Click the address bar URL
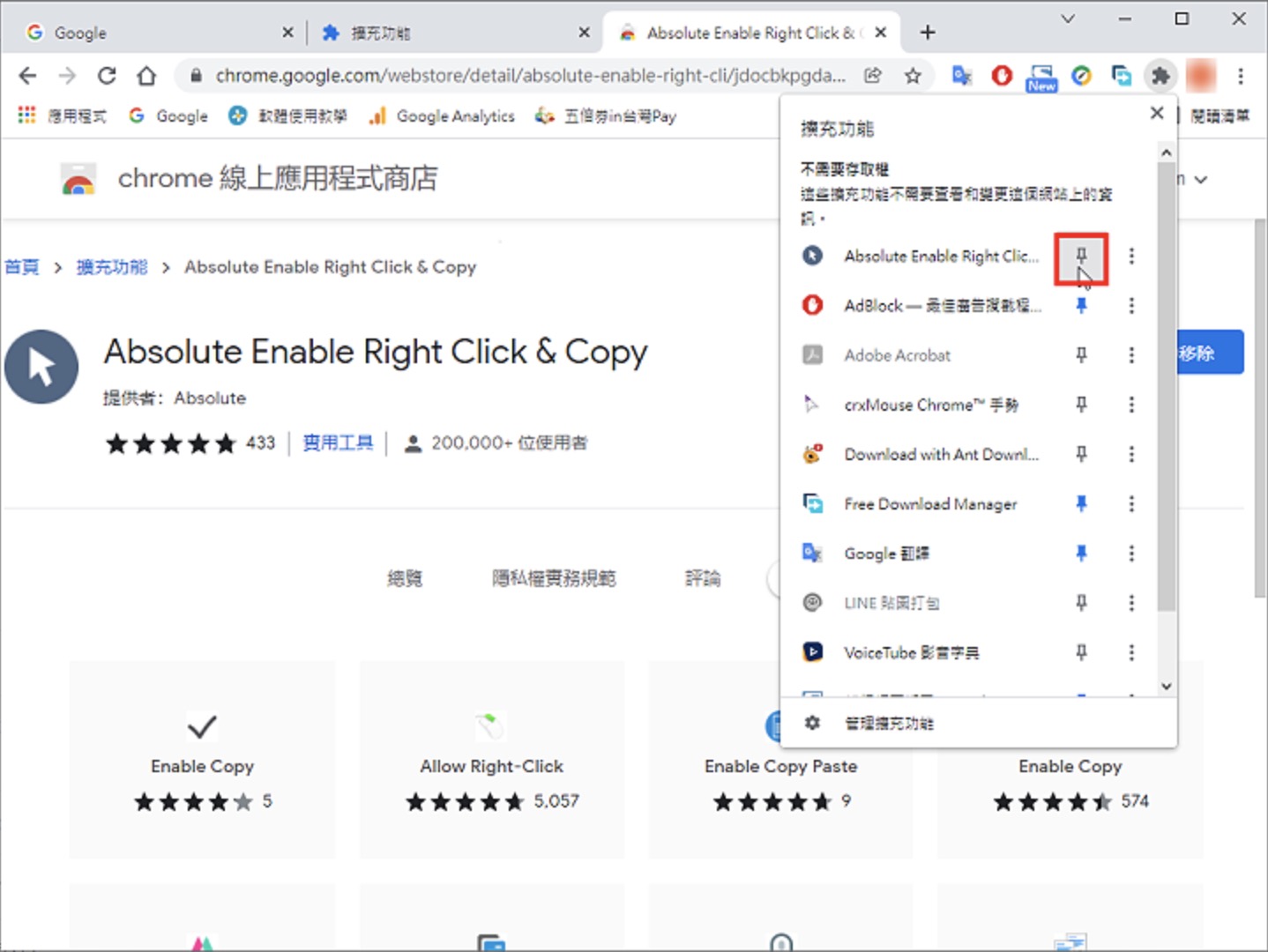 [529, 76]
